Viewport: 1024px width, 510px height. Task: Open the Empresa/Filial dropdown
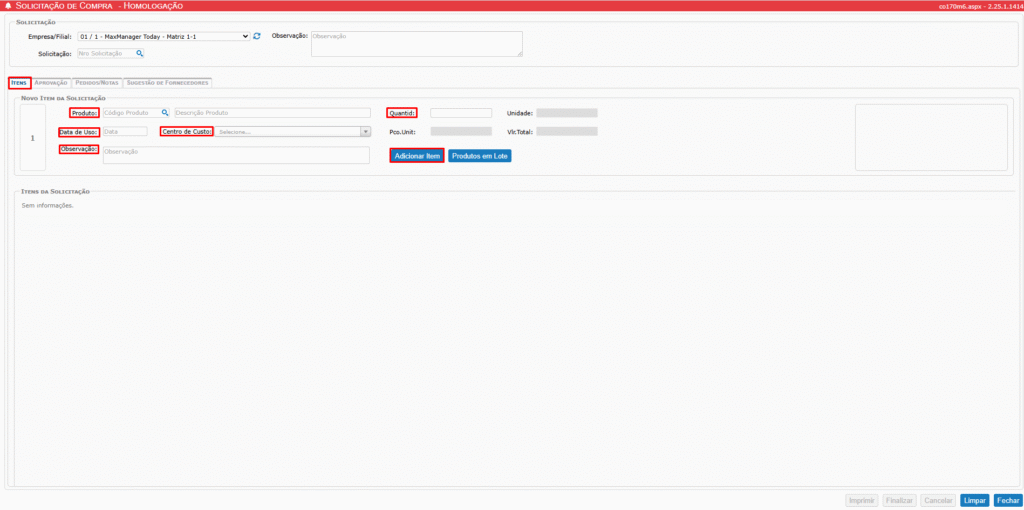(x=163, y=36)
